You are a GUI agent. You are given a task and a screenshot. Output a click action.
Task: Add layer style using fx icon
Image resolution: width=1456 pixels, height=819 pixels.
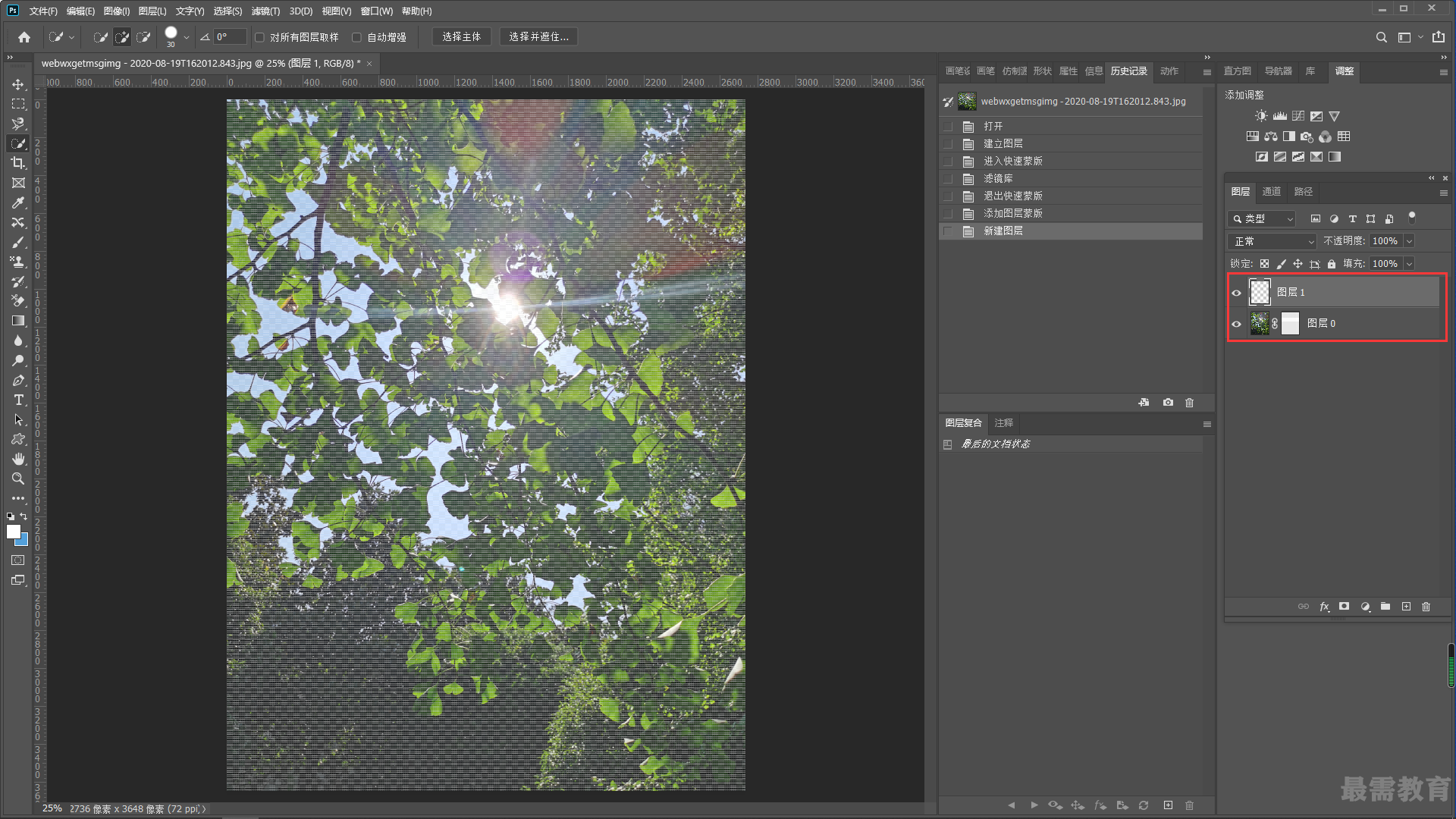pos(1324,607)
